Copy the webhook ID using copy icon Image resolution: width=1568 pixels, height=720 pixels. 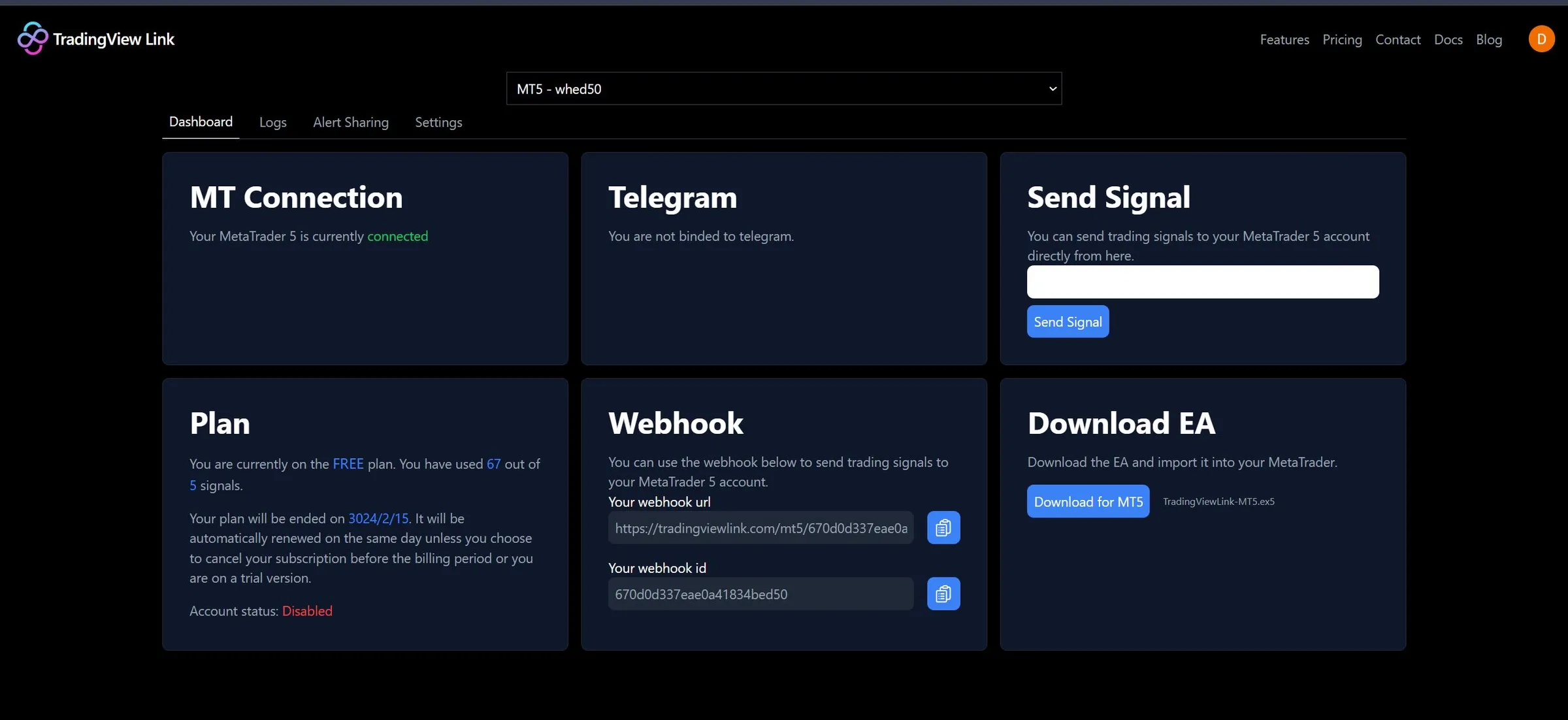pos(943,593)
